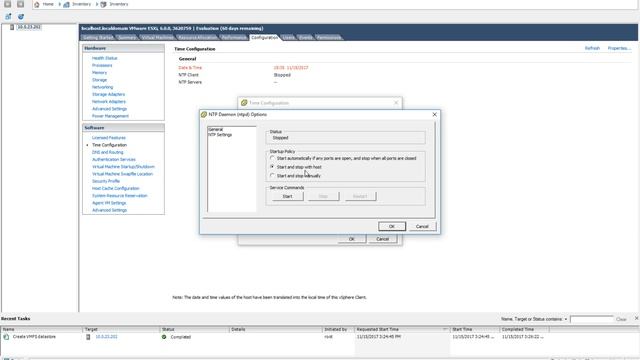Click the Clear filter button
640x360 pixels.
pos(621,319)
